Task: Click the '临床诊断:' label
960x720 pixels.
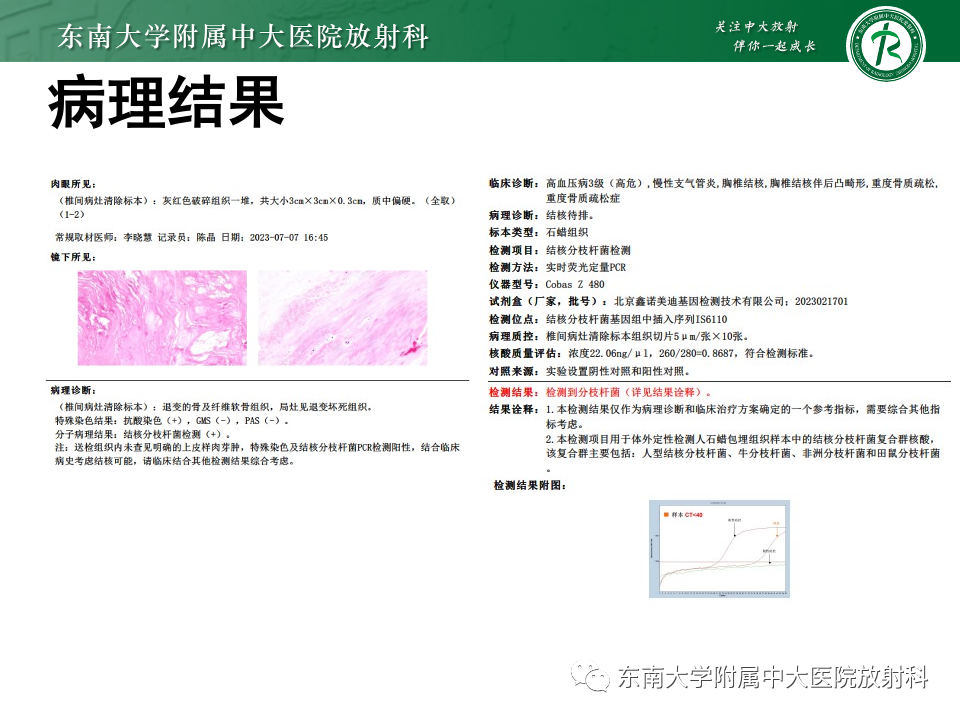Action: pos(514,183)
